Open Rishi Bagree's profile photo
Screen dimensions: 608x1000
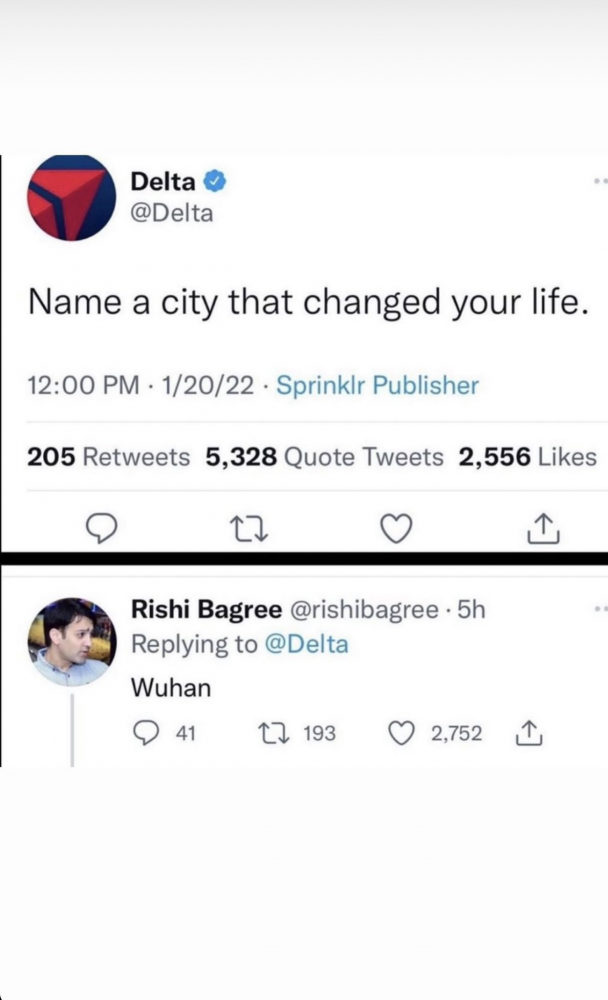71,641
